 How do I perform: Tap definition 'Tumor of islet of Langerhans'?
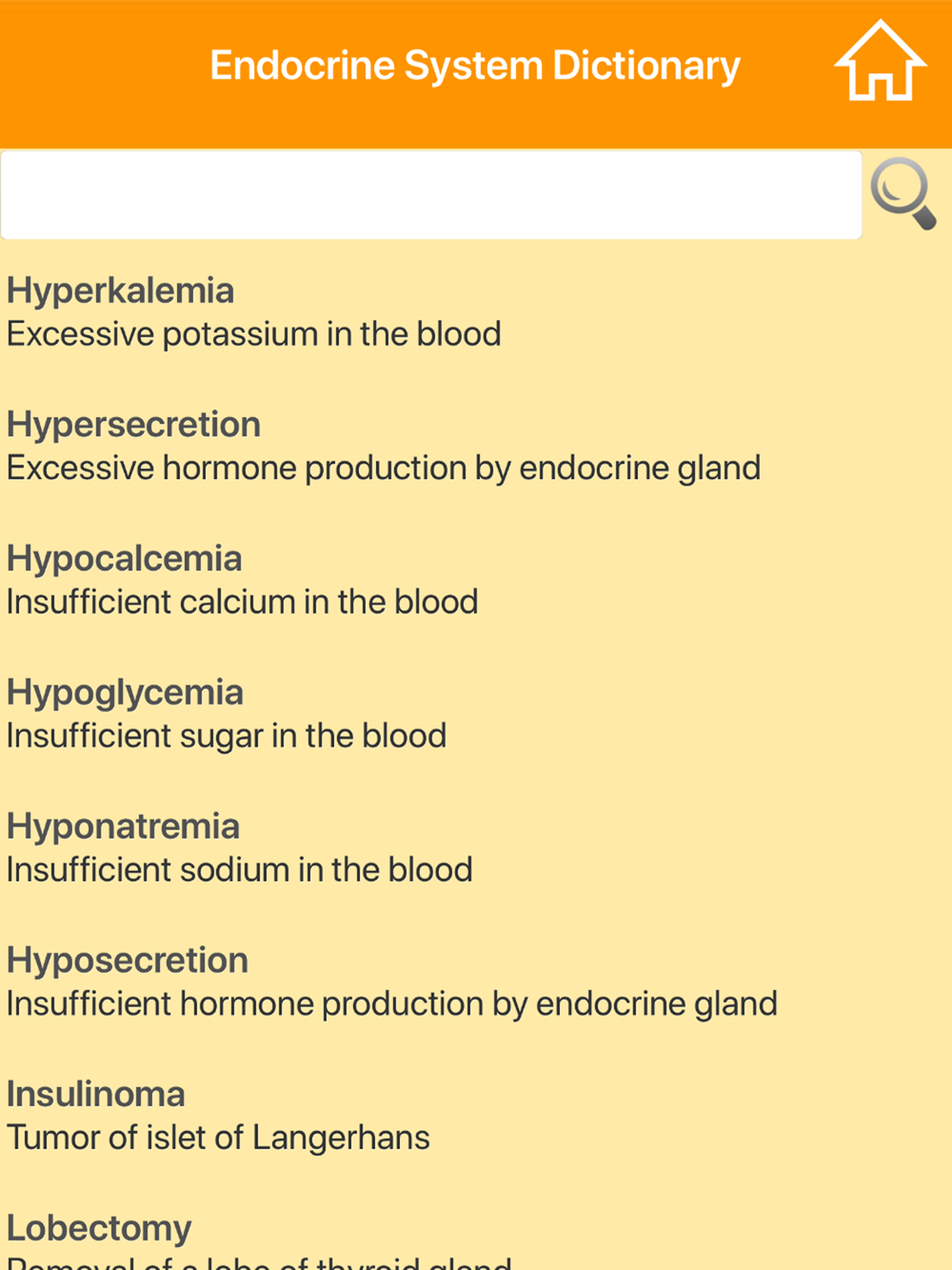point(218,1138)
